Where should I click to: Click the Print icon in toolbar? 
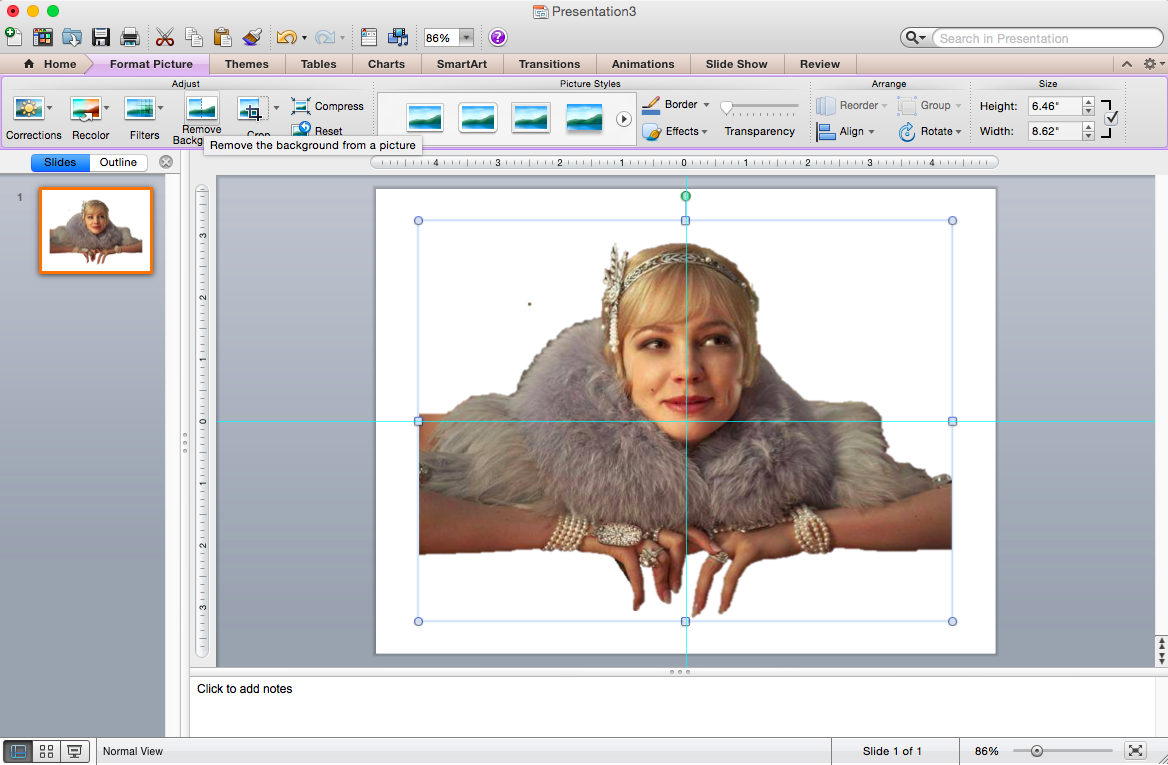pos(129,38)
